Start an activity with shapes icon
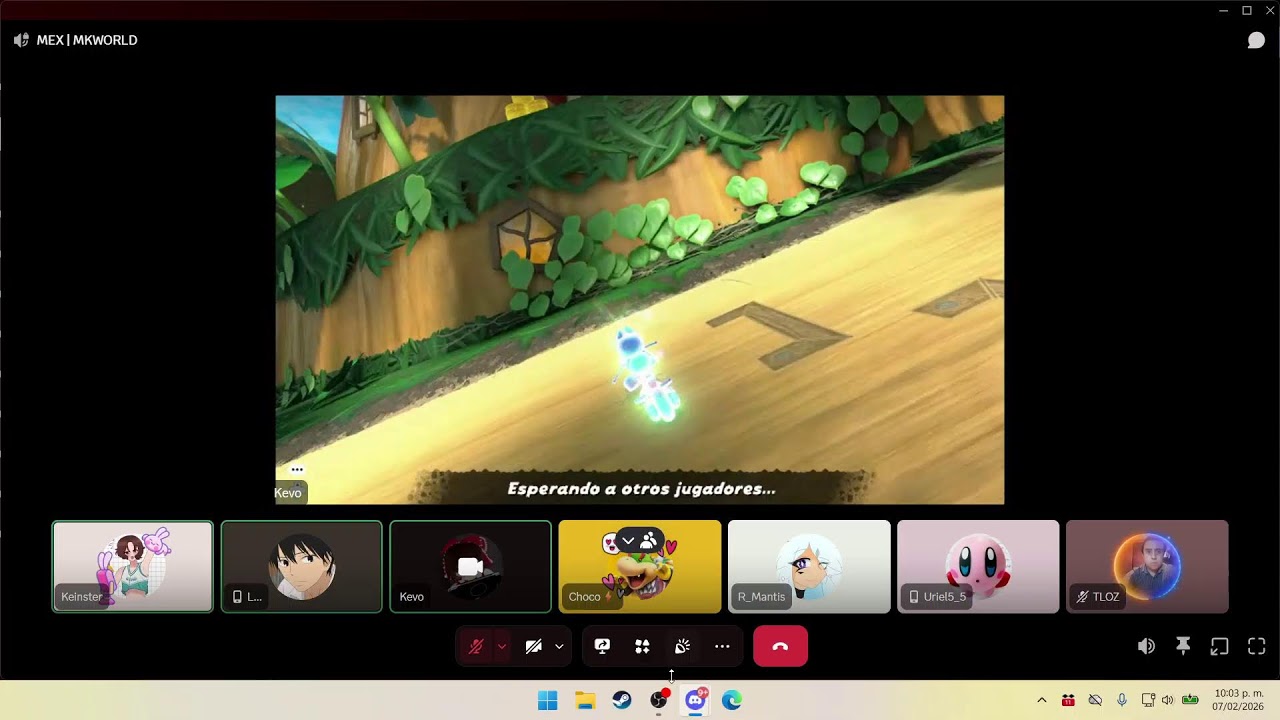 tap(642, 647)
